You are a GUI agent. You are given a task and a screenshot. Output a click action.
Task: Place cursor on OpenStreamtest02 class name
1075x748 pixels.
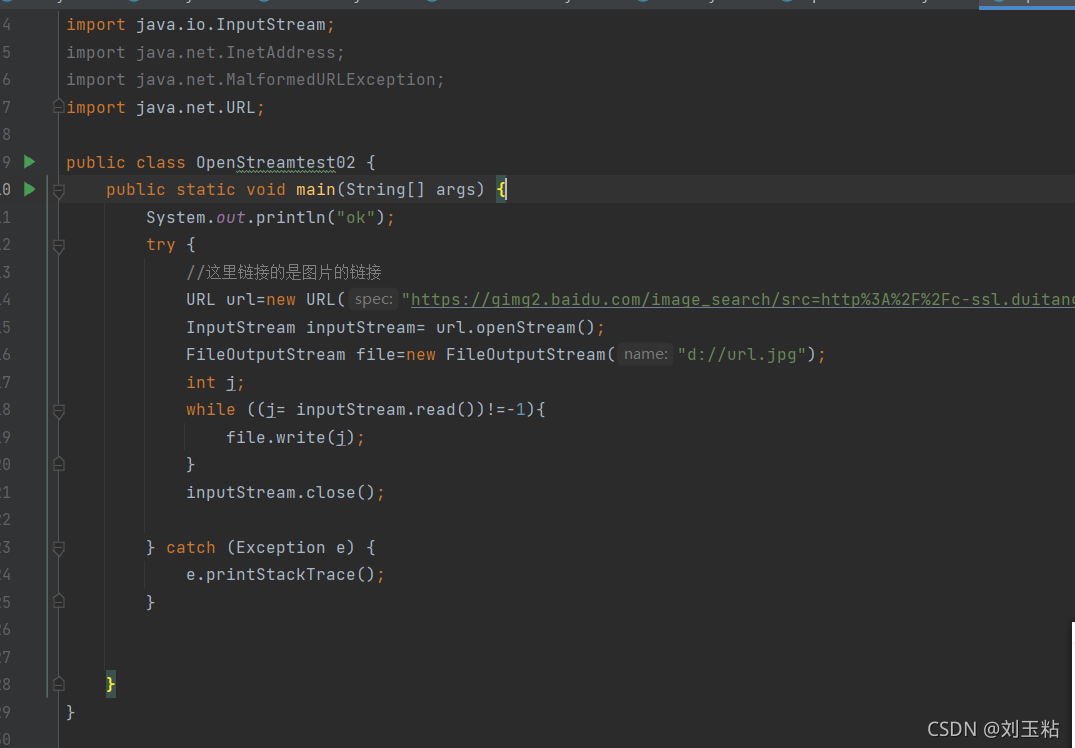[x=276, y=162]
